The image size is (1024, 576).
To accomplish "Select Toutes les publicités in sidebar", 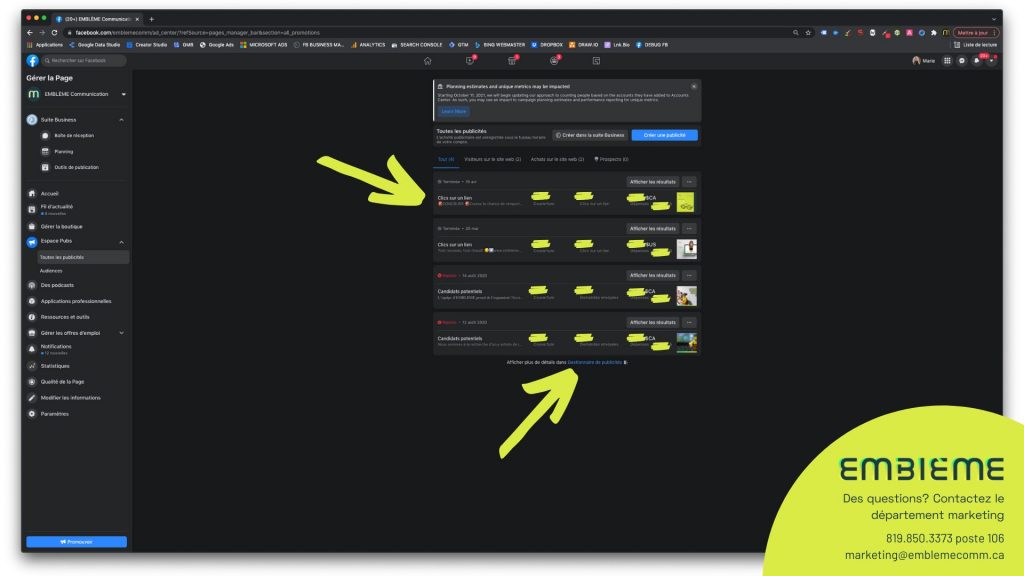I will pyautogui.click(x=82, y=257).
